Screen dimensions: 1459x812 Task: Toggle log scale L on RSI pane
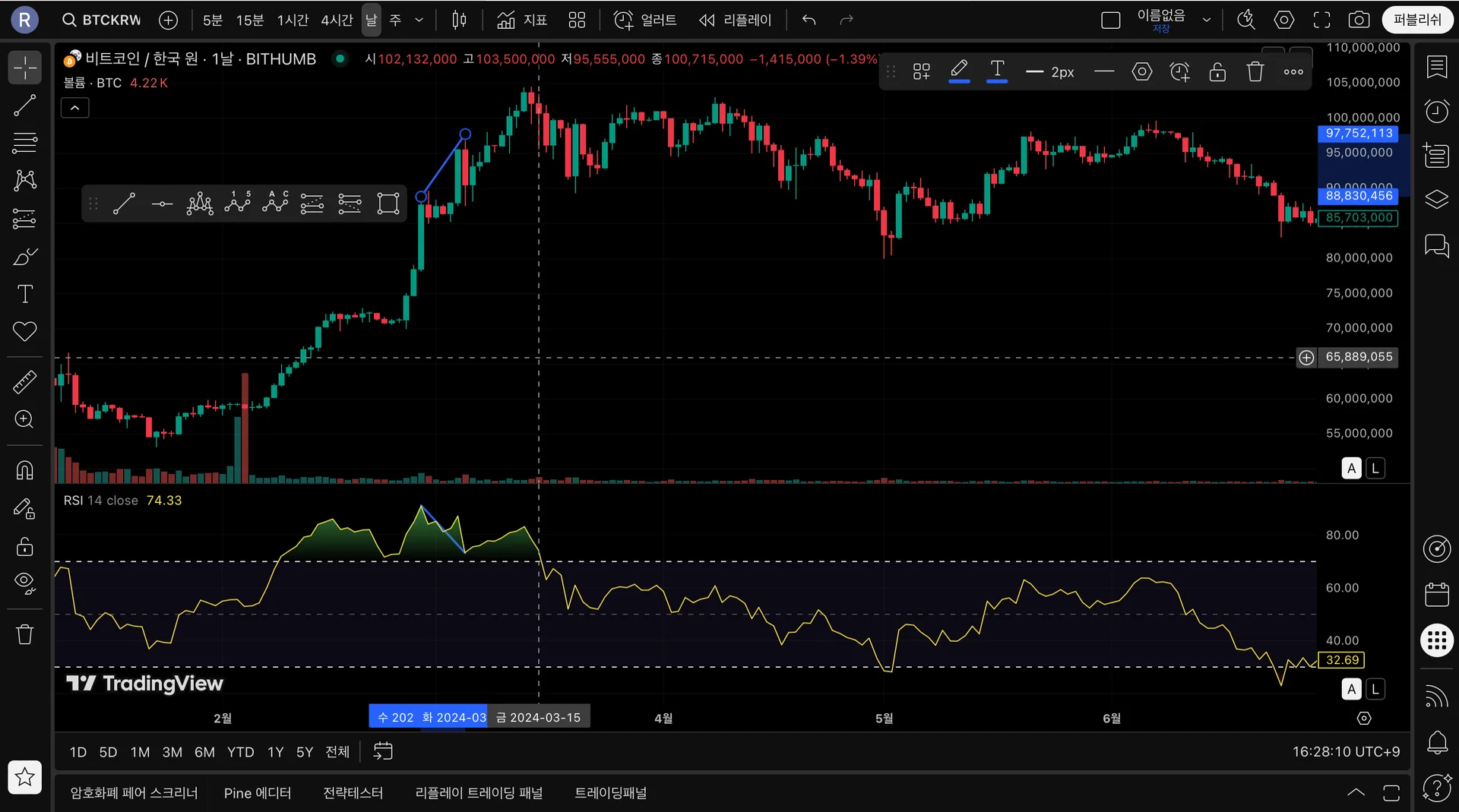point(1375,689)
